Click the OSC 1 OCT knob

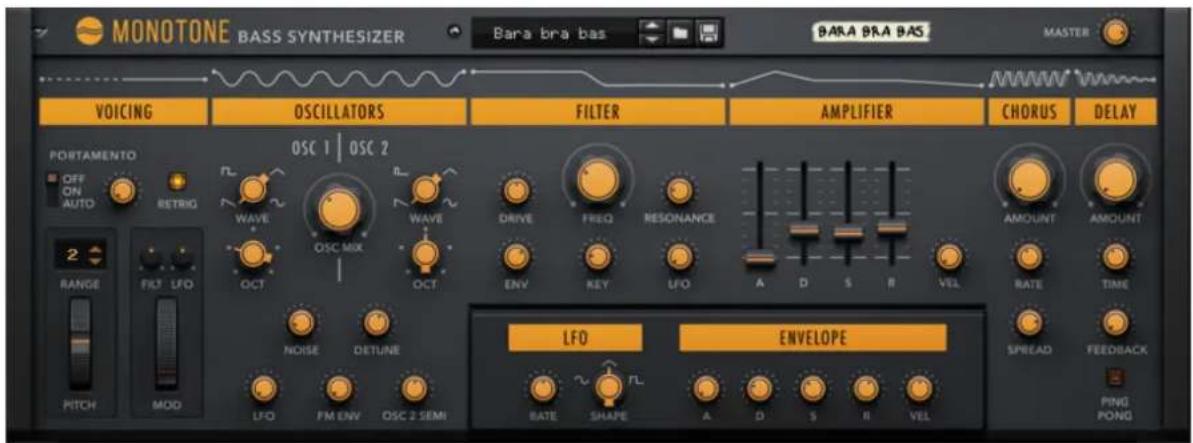pyautogui.click(x=252, y=255)
